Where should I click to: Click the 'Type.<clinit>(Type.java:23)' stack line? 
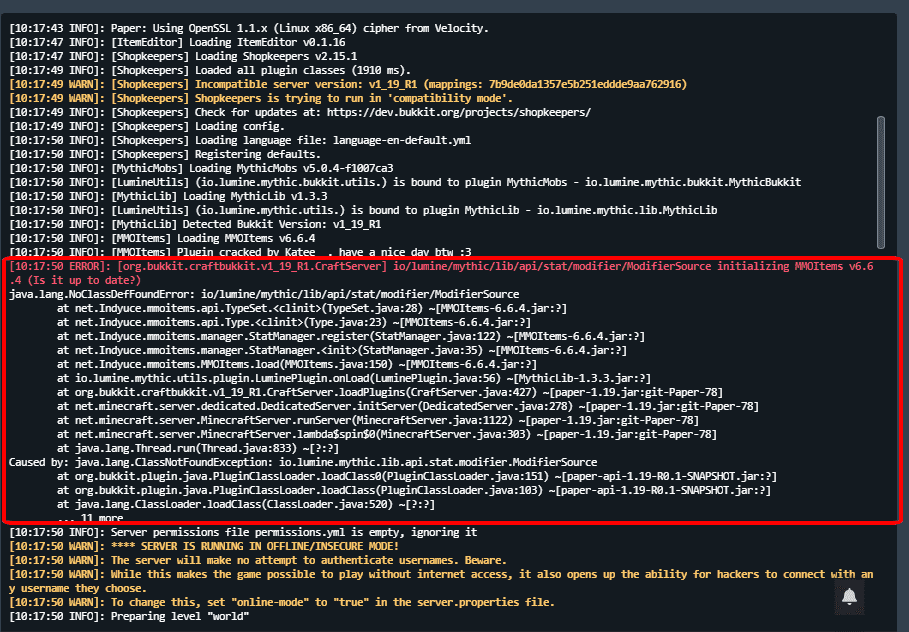click(x=294, y=322)
